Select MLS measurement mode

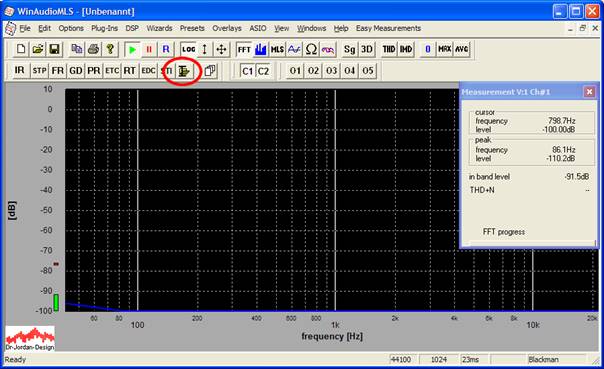(277, 49)
